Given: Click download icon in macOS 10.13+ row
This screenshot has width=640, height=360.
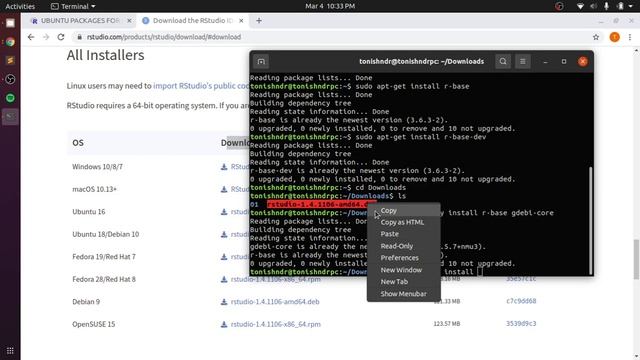Looking at the screenshot, I should [224, 189].
